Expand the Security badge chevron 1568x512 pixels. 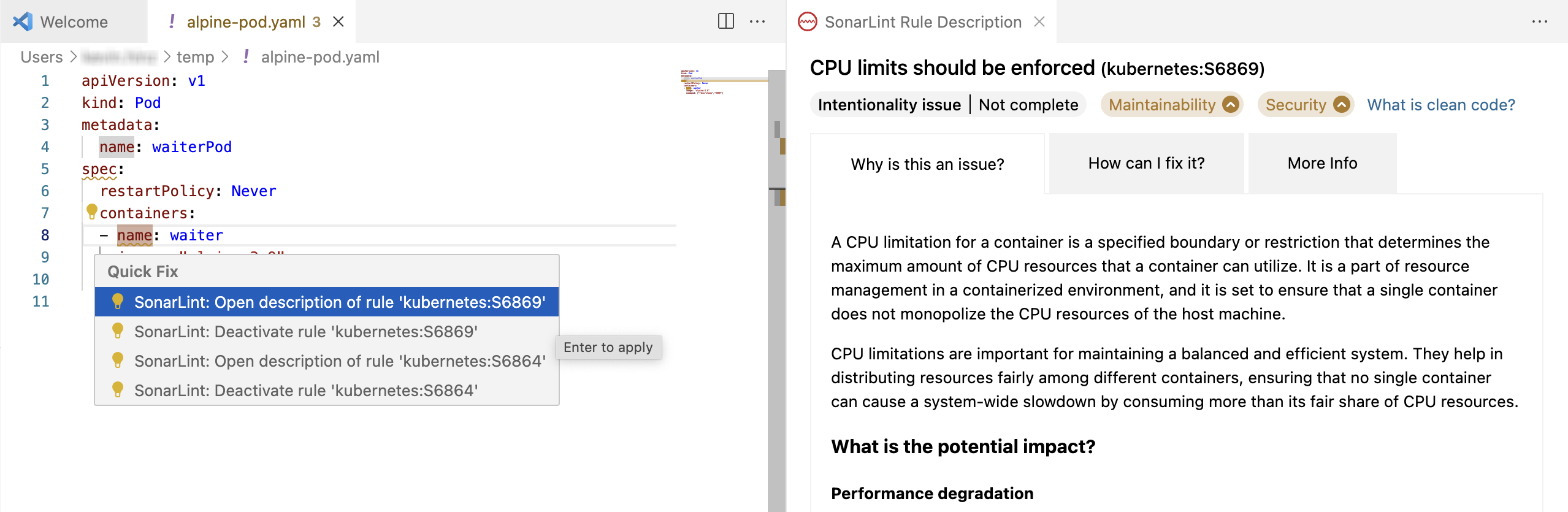pos(1341,105)
